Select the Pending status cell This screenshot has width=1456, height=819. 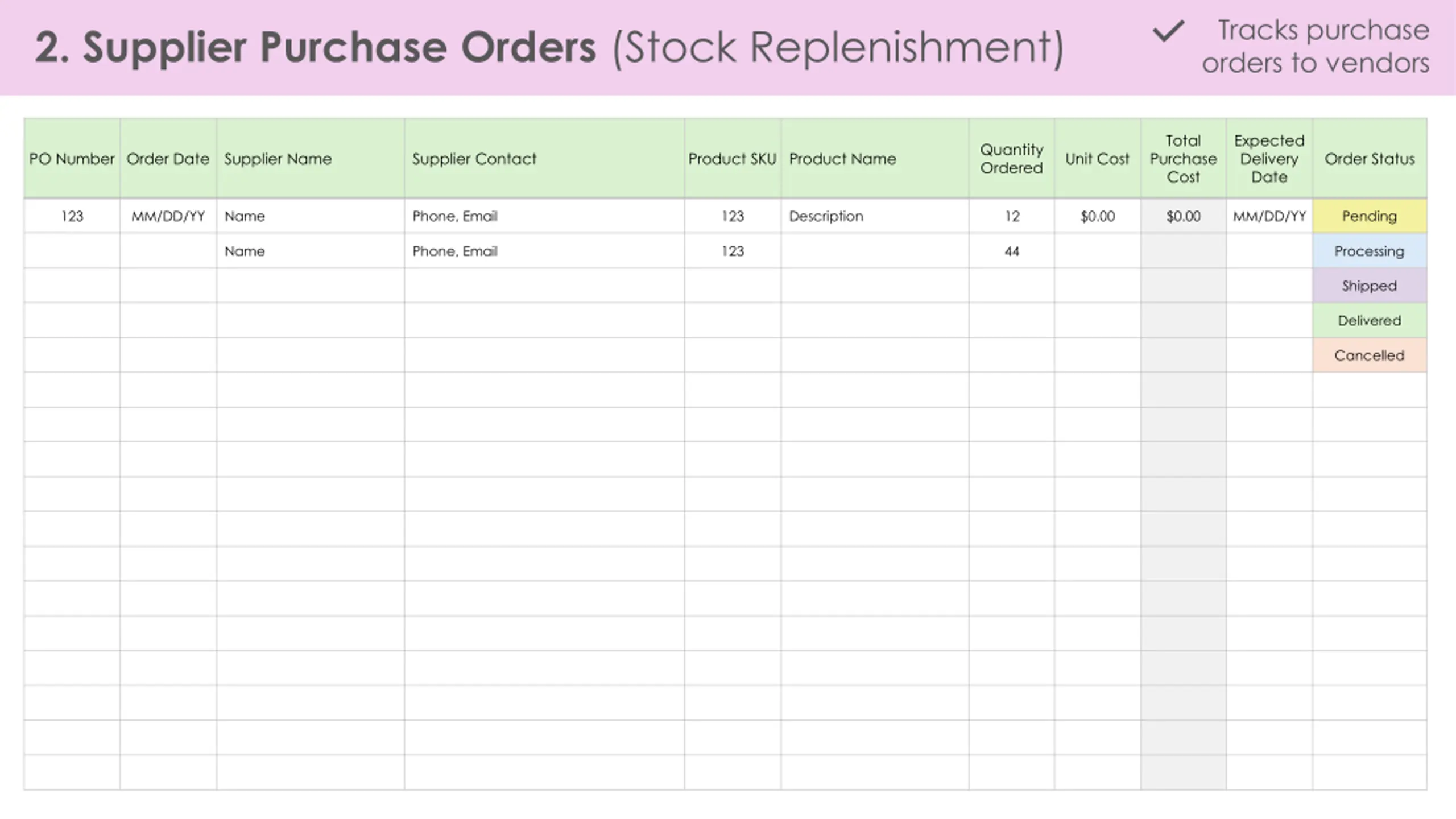pyautogui.click(x=1370, y=216)
